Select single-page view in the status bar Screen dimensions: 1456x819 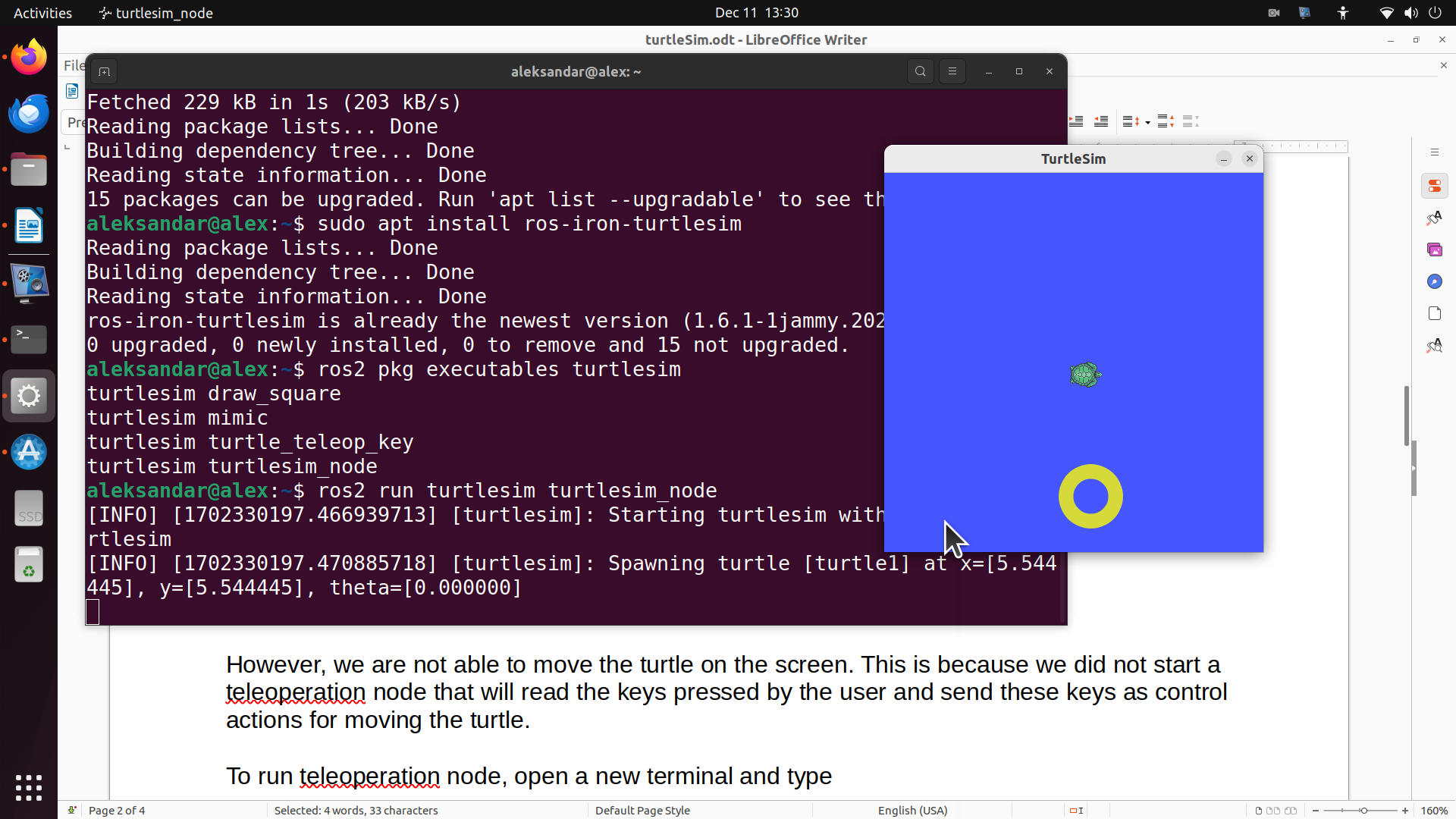coord(1258,810)
